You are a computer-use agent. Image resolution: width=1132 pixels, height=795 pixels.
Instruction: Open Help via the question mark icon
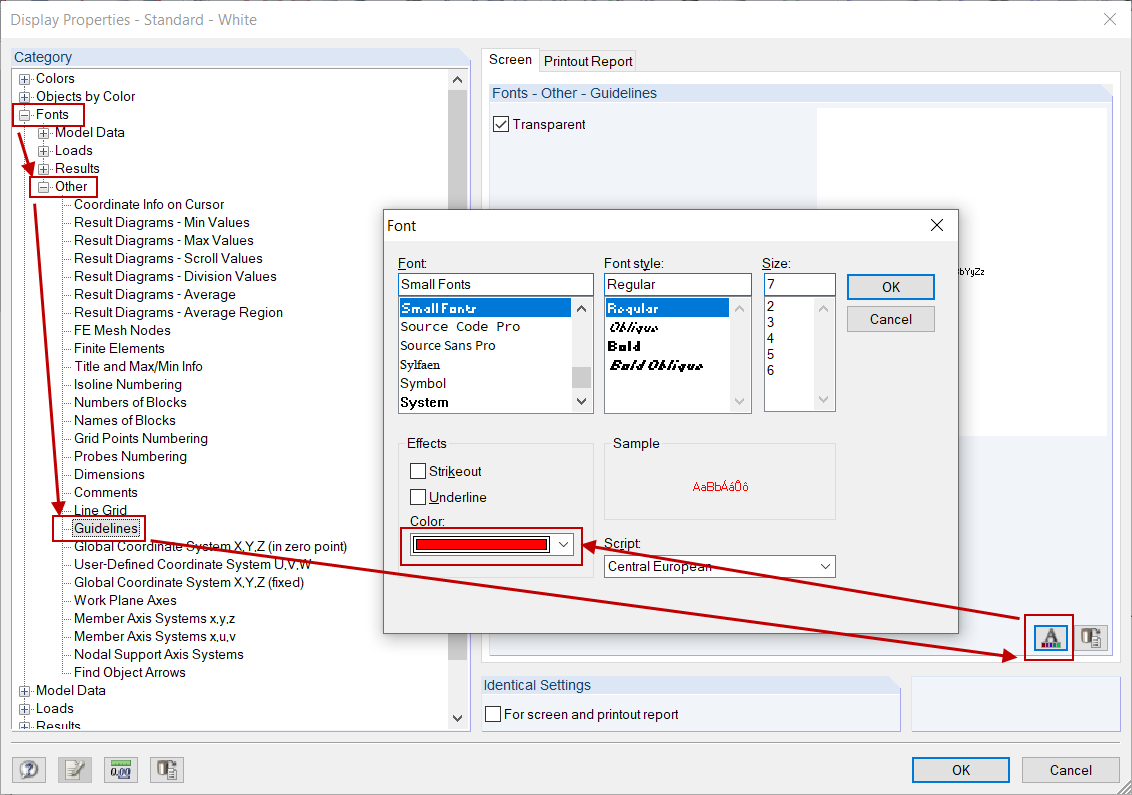[28, 769]
